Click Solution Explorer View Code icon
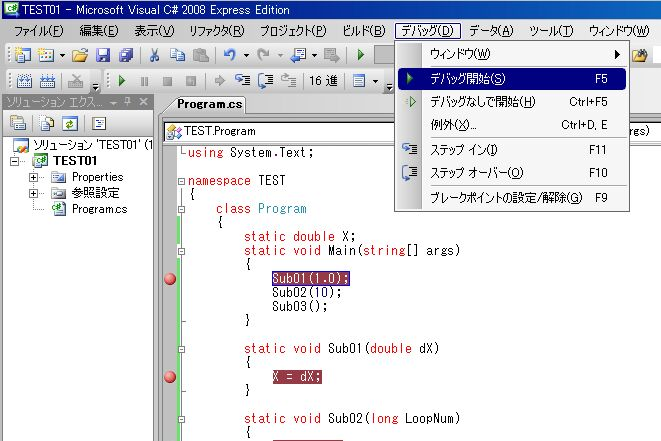Screen dimensions: 661x441 pos(99,124)
